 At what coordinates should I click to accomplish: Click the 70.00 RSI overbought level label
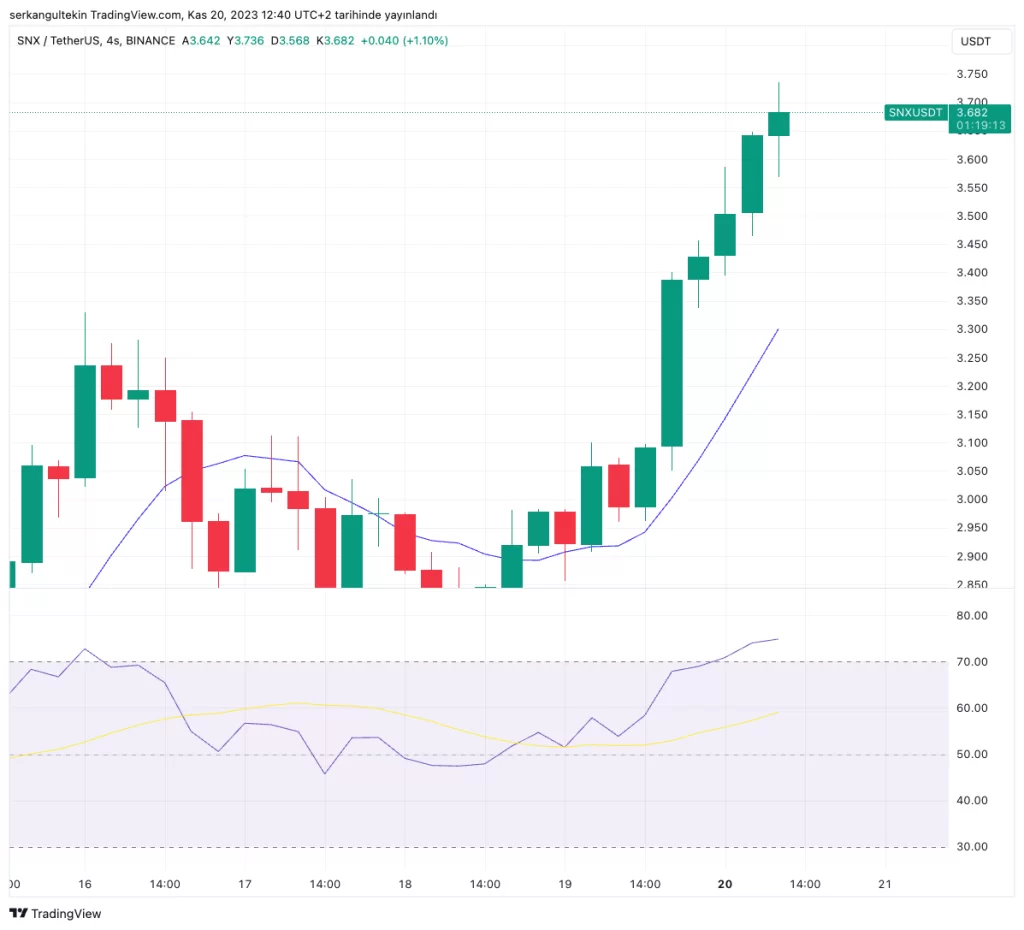click(972, 662)
